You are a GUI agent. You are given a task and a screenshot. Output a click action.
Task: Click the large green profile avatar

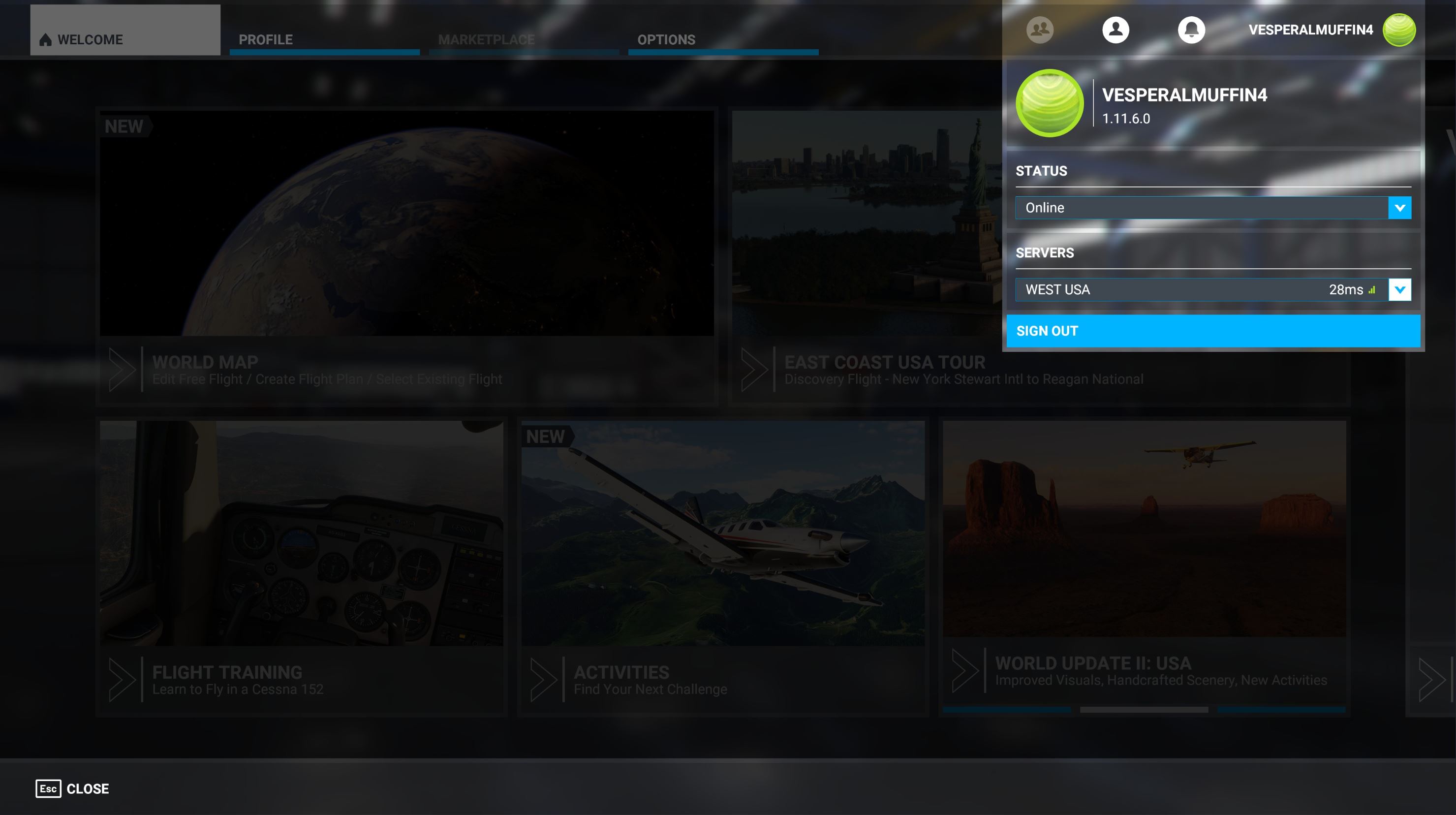tap(1050, 103)
